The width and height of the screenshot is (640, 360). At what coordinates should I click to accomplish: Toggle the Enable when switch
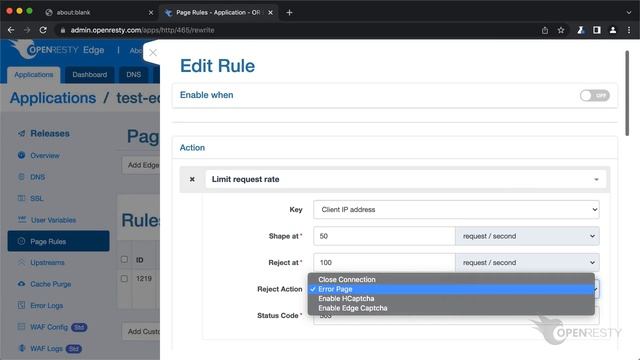pos(595,96)
